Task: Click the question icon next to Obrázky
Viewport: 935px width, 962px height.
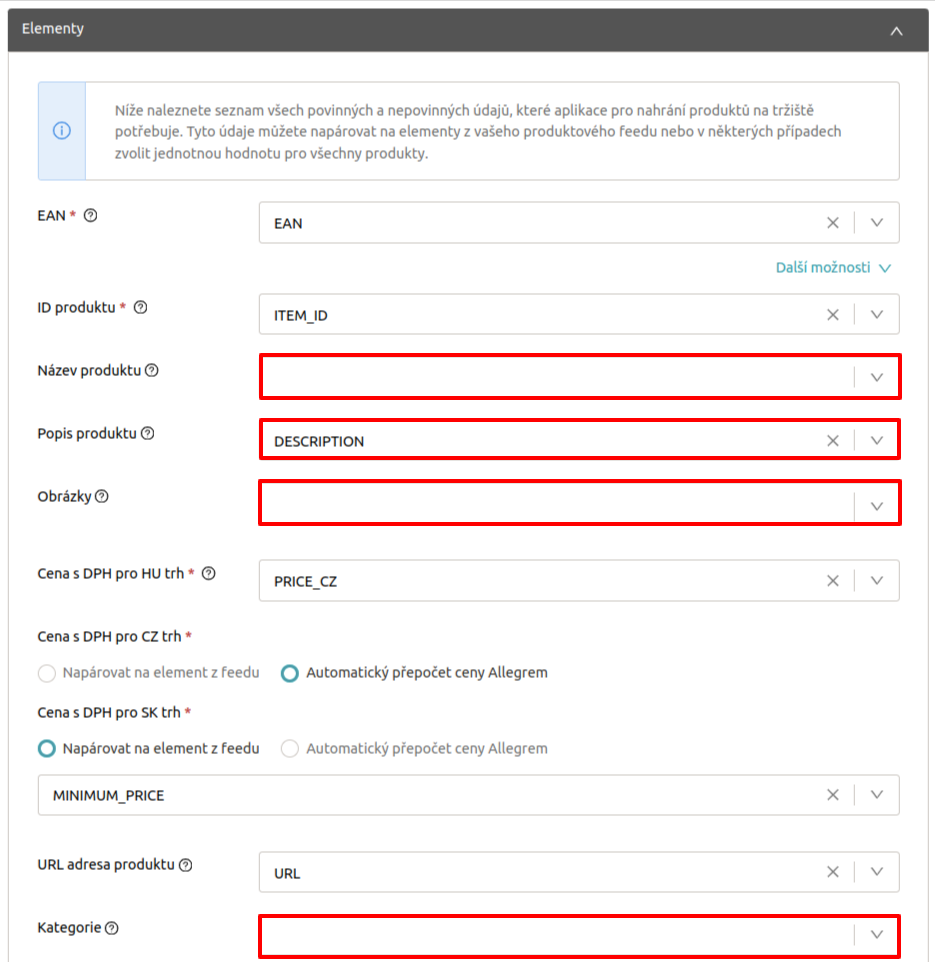Action: 101,496
